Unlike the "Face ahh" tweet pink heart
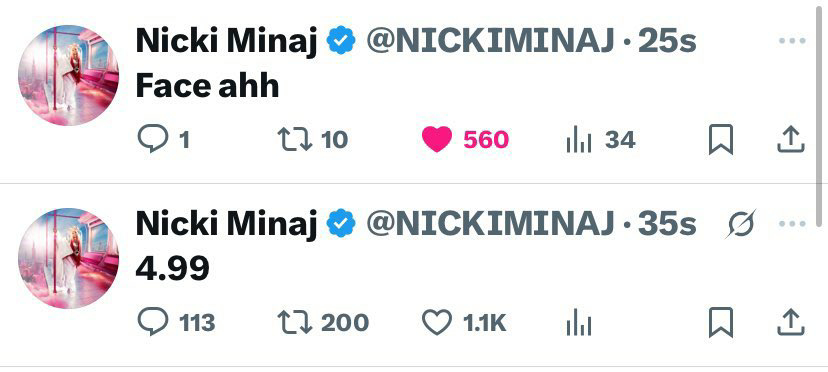 pos(437,140)
